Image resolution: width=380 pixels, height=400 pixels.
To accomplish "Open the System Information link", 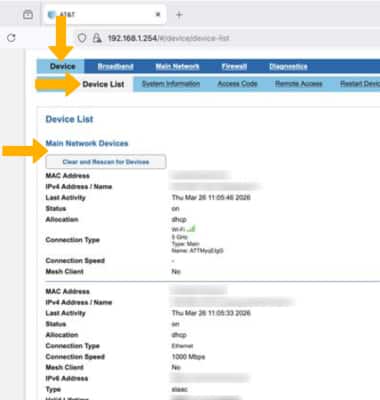I will click(x=171, y=84).
